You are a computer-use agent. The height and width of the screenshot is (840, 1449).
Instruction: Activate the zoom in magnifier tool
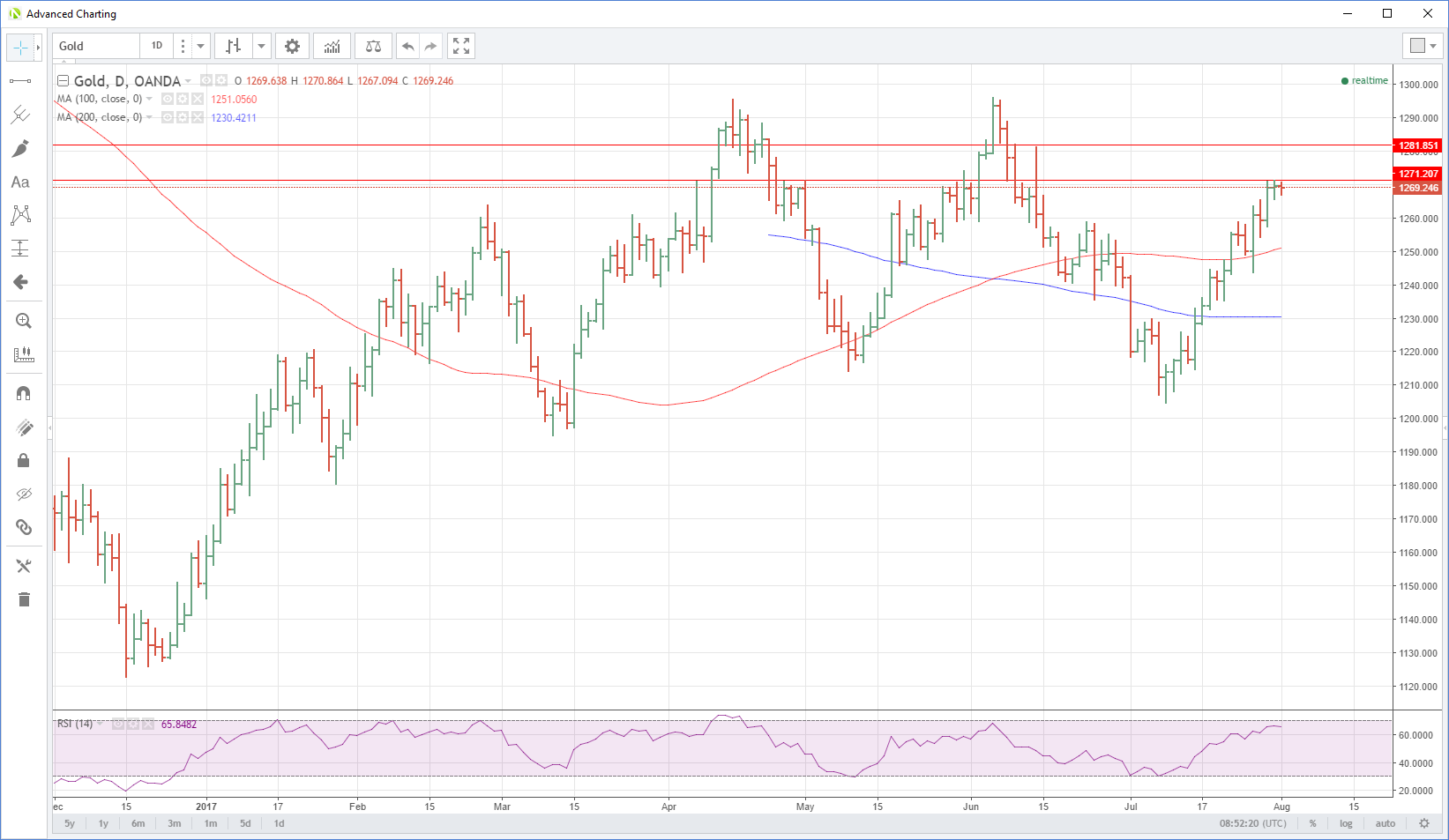[24, 321]
